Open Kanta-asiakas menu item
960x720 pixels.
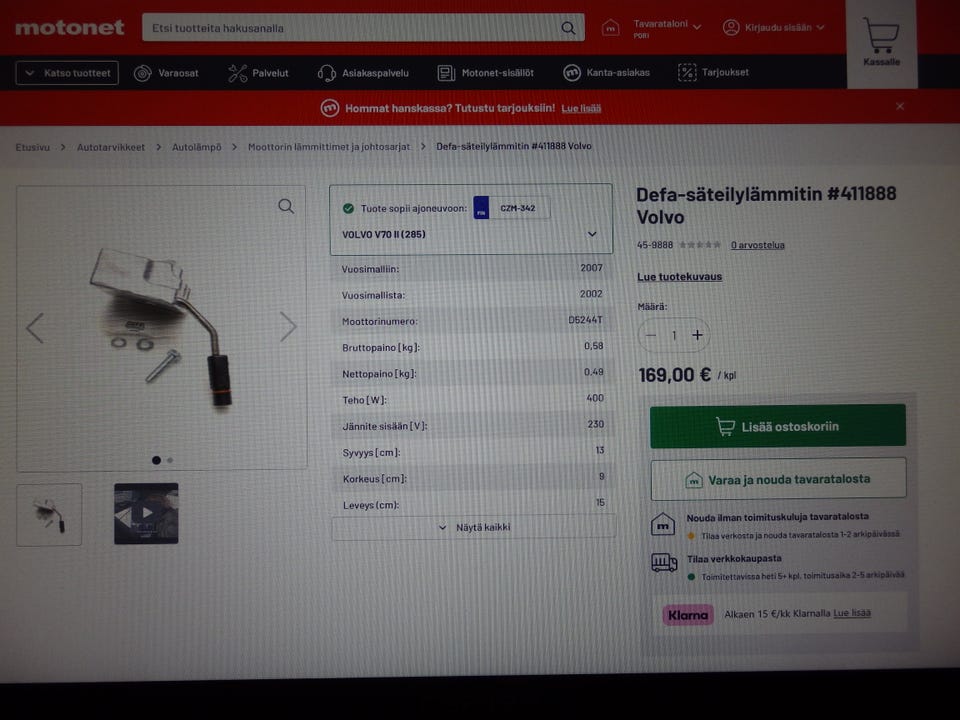618,72
